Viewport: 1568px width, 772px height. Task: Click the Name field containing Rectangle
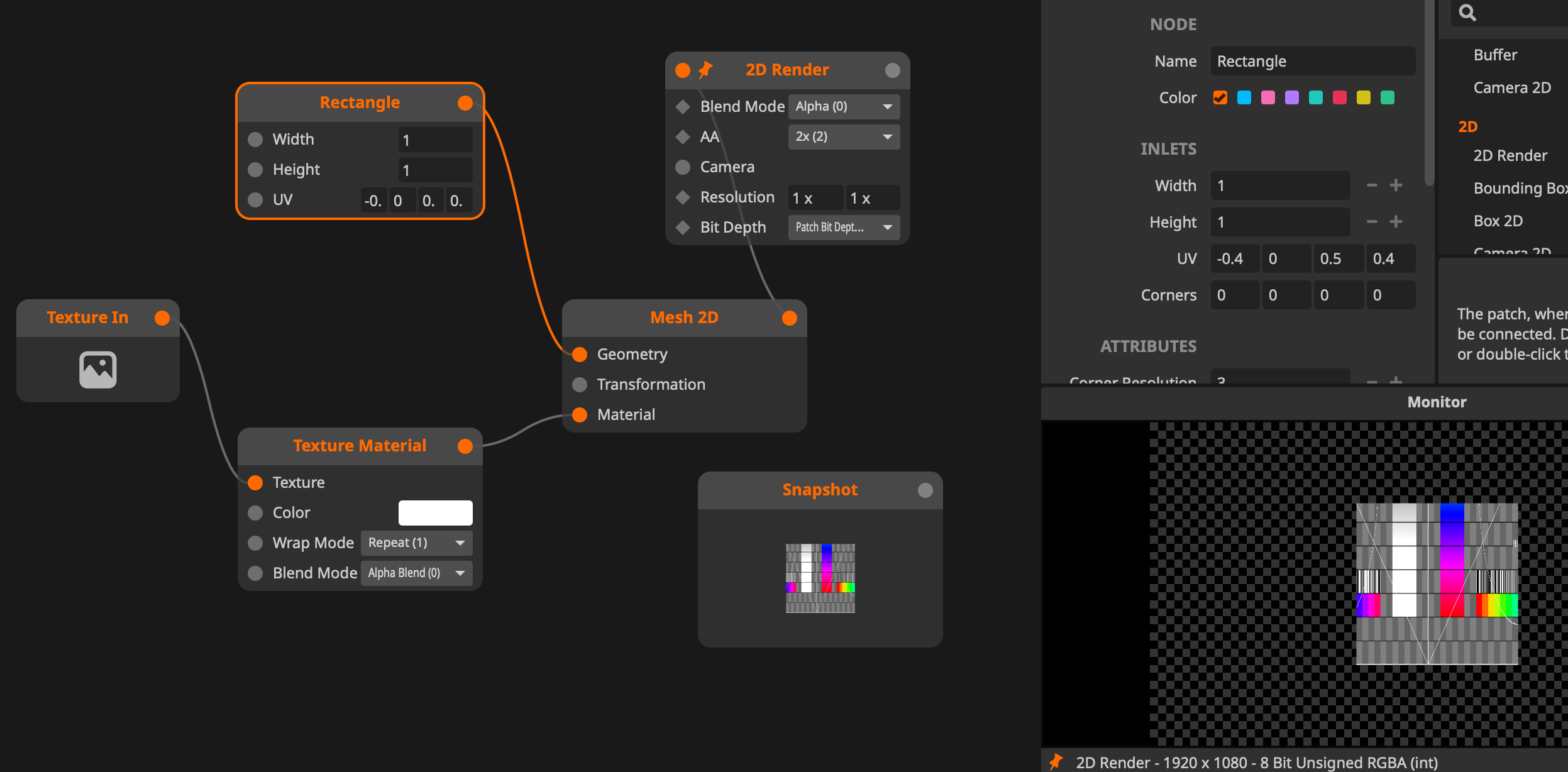[x=1312, y=61]
